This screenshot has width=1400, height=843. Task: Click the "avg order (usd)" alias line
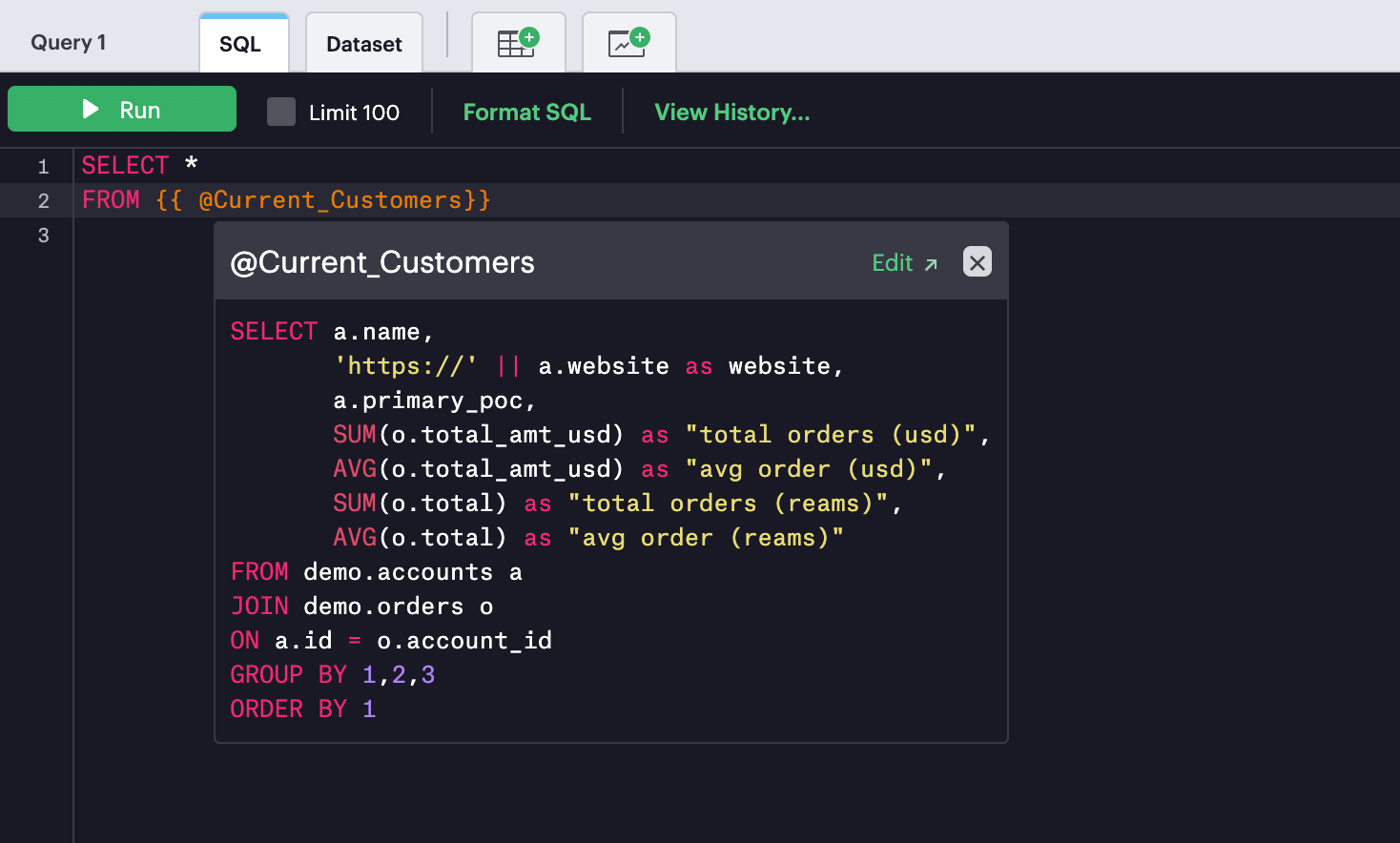click(x=640, y=469)
